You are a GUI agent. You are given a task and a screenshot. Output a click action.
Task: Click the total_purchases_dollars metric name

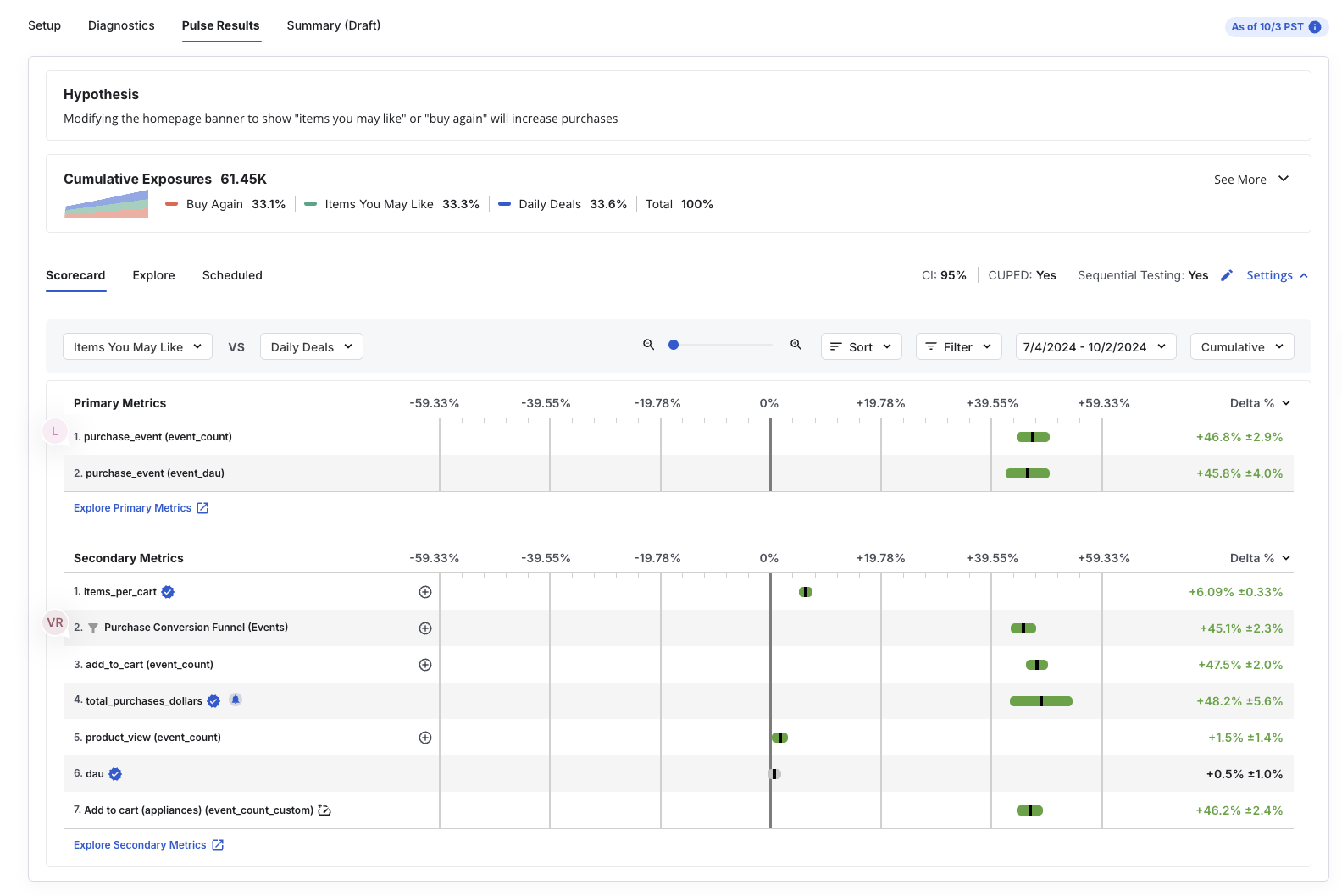[144, 701]
